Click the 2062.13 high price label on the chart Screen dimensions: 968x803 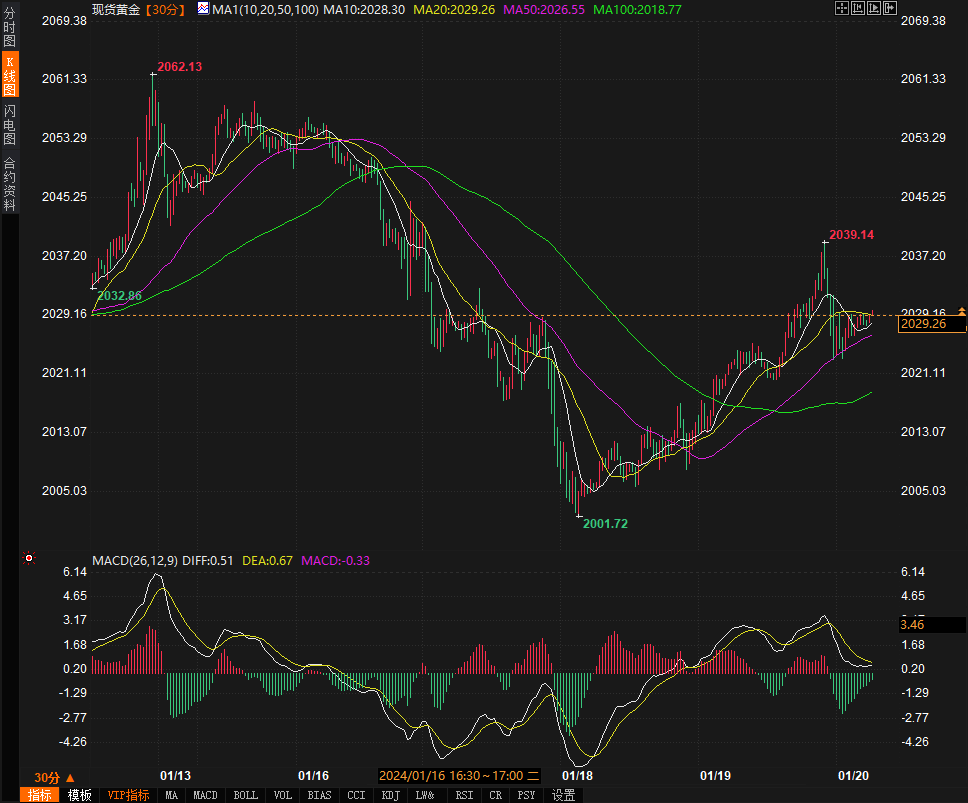[180, 67]
